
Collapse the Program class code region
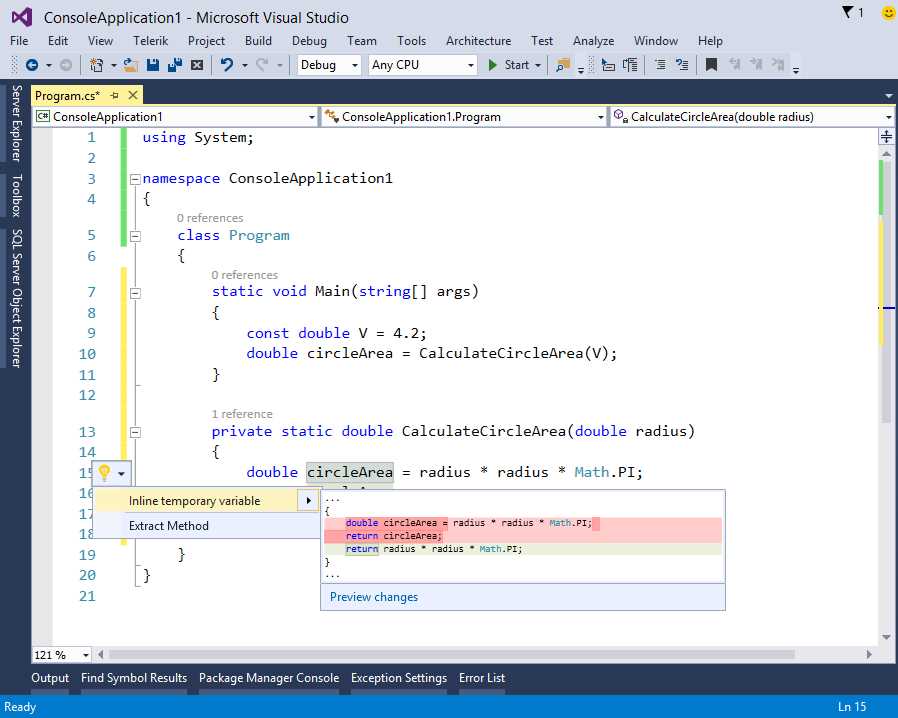[x=136, y=235]
